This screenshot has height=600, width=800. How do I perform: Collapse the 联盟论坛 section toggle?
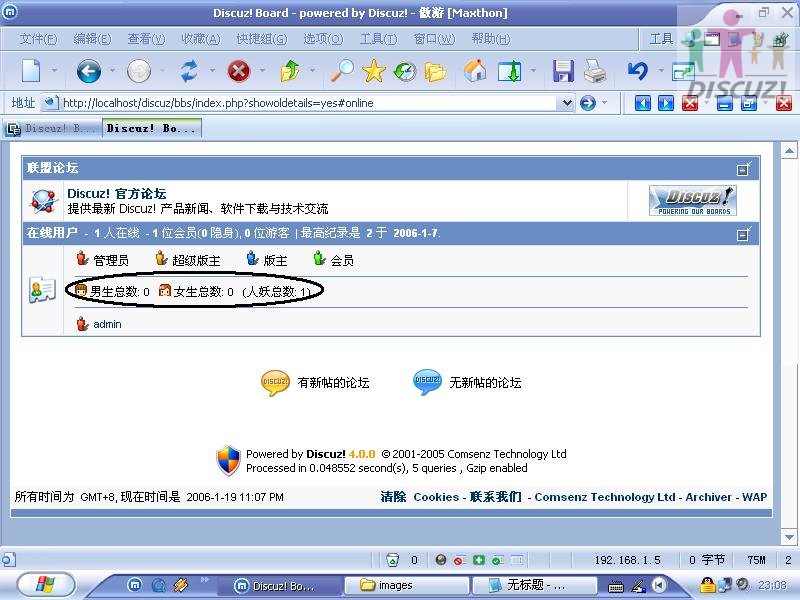pos(744,168)
